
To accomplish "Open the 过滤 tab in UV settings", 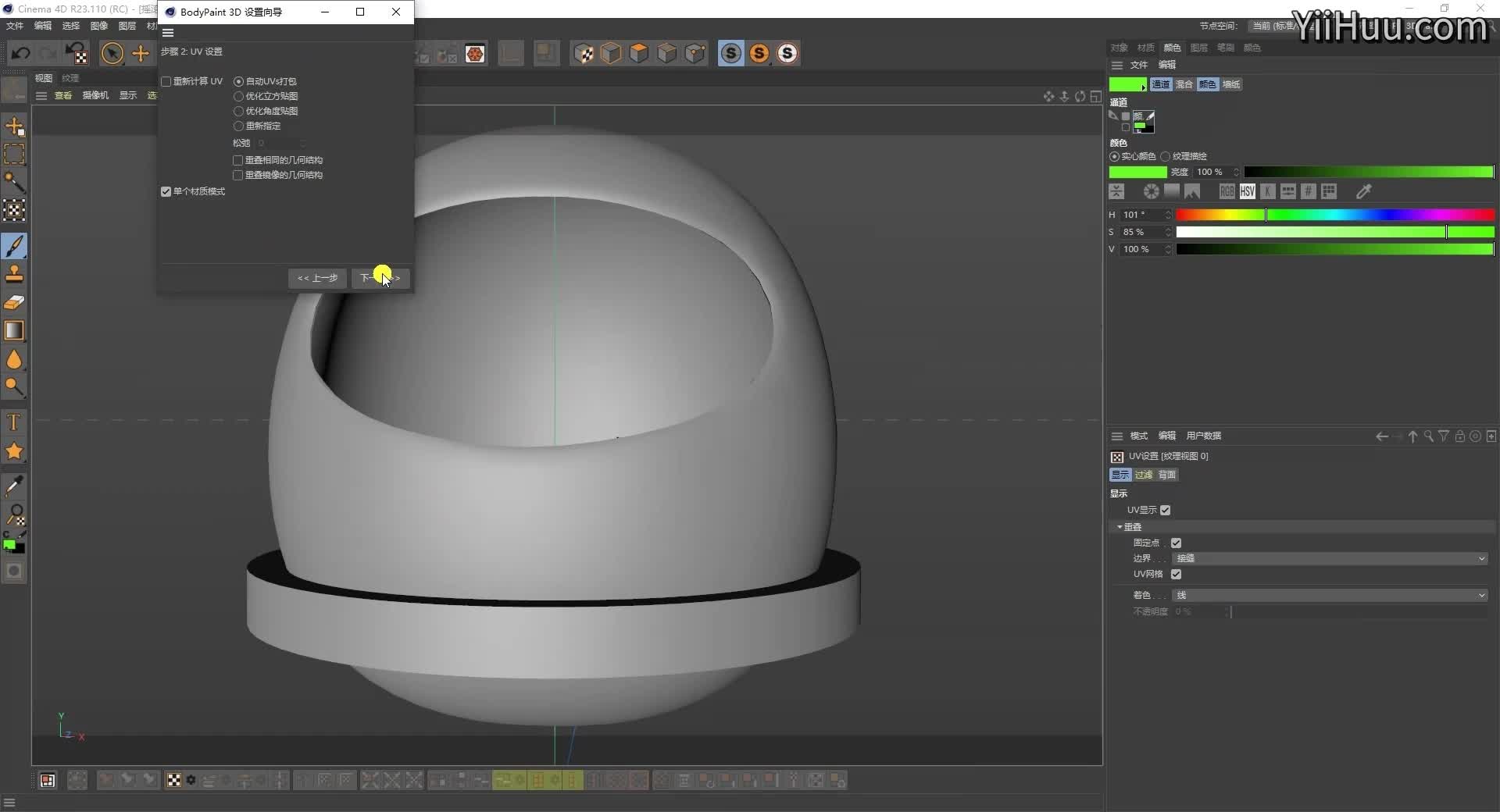I will click(1144, 475).
